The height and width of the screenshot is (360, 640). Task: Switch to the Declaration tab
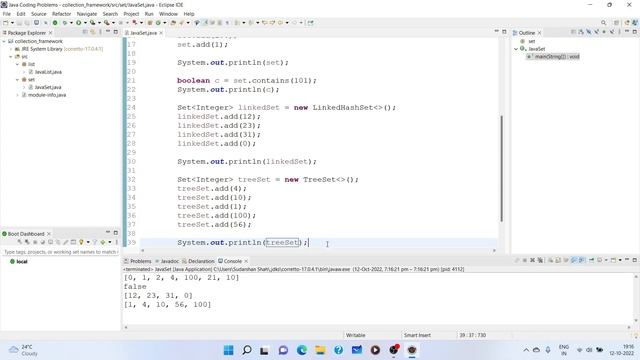[x=198, y=261]
